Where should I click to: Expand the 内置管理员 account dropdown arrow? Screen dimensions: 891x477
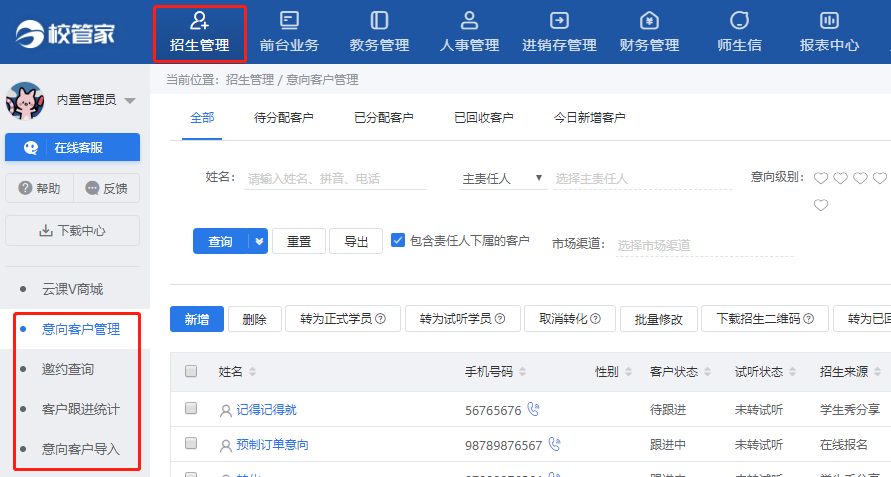click(130, 101)
